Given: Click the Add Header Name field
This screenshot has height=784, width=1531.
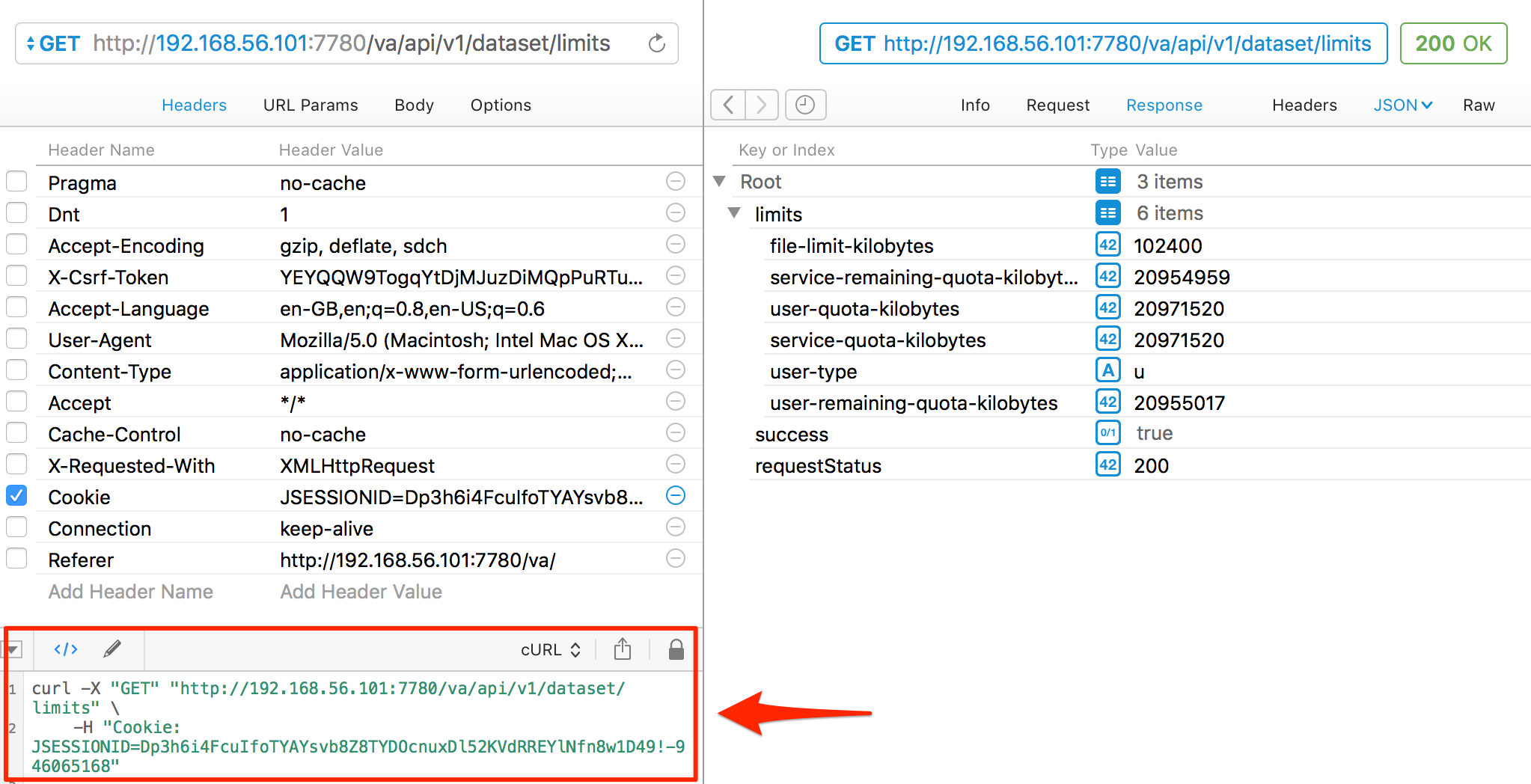Looking at the screenshot, I should [131, 592].
